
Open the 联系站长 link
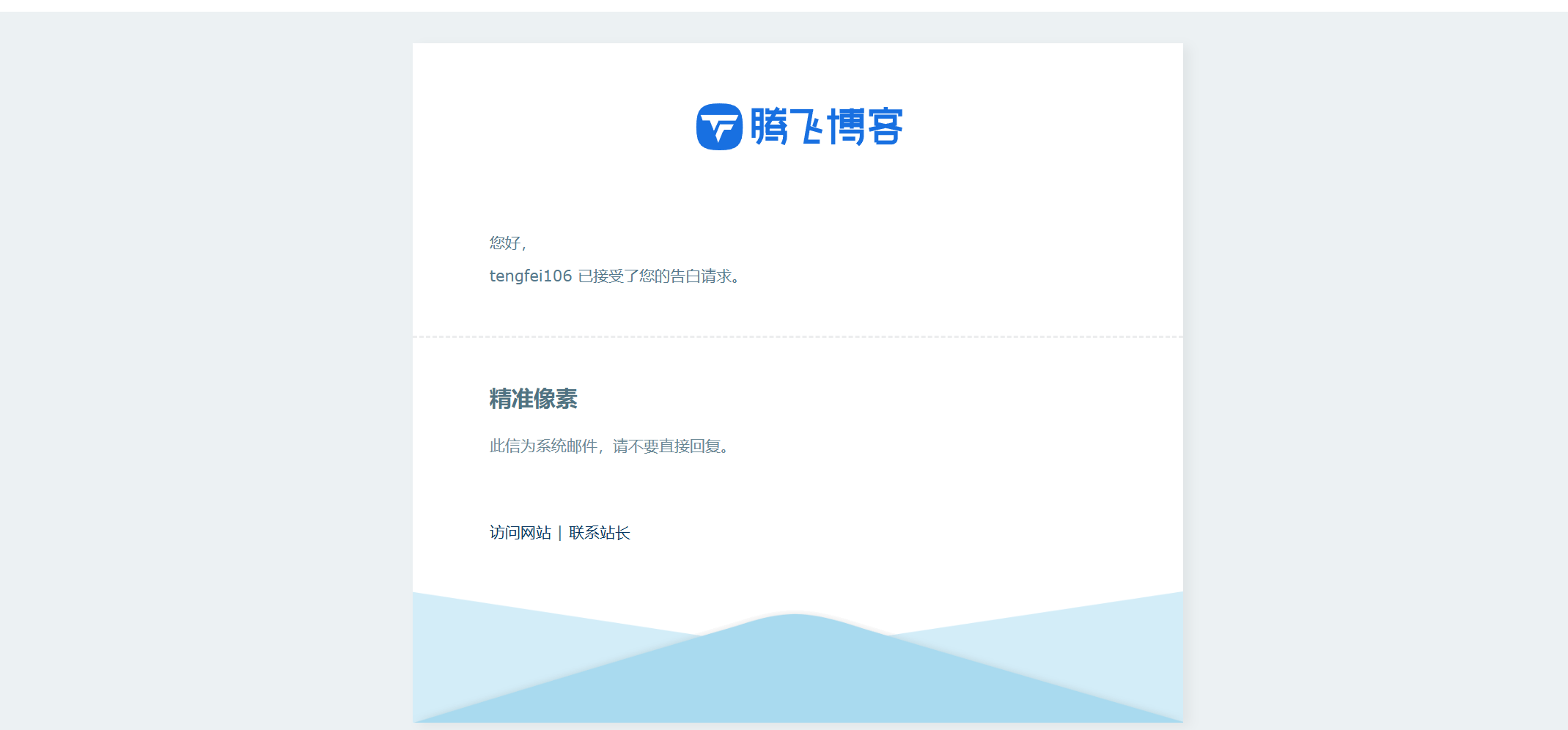(598, 533)
